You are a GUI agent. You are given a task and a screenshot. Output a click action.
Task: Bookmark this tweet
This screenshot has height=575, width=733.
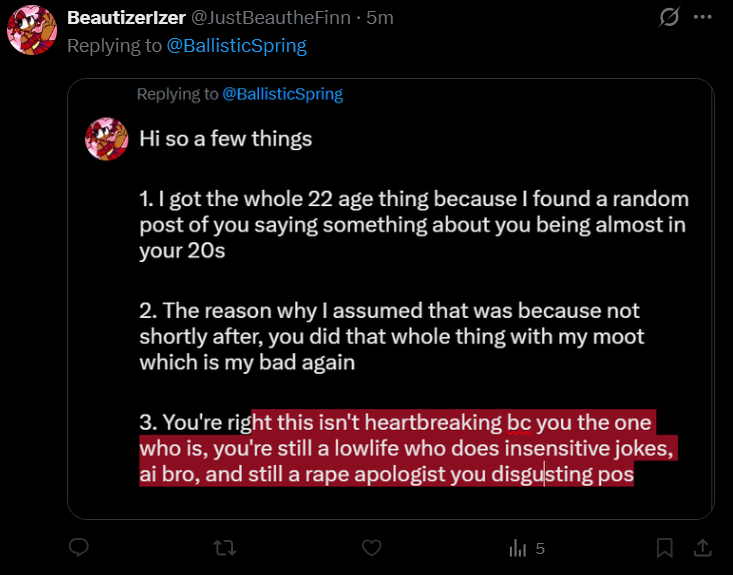pyautogui.click(x=664, y=548)
